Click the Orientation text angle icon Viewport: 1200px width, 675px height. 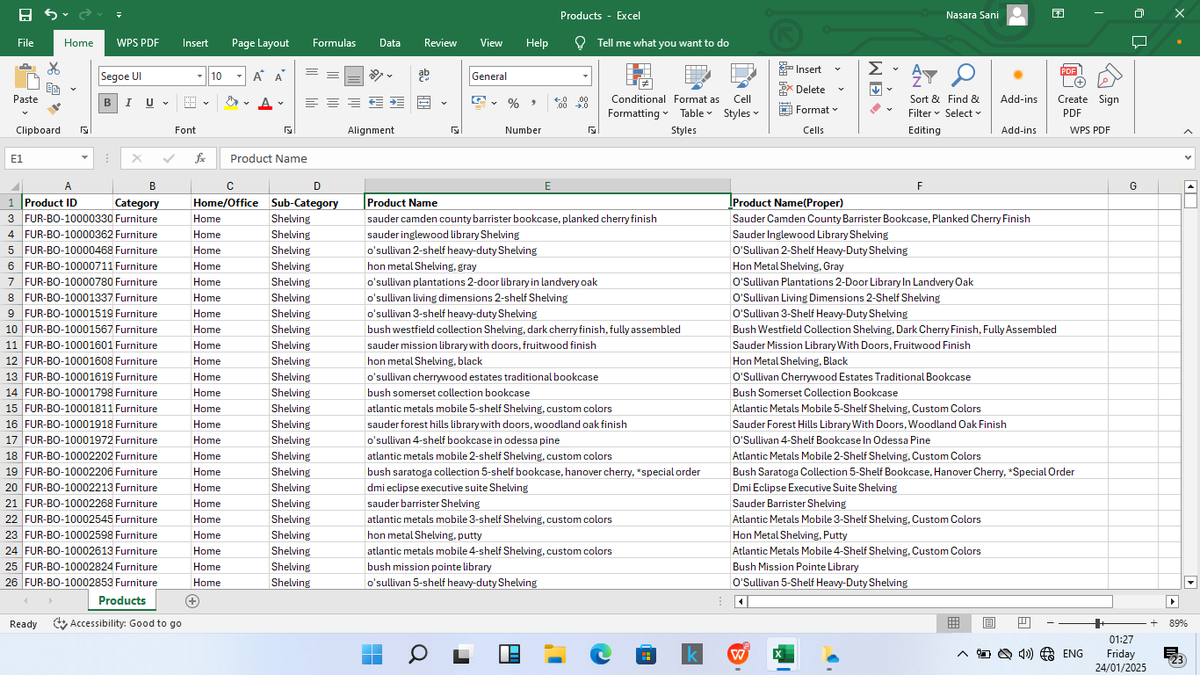coord(377,76)
